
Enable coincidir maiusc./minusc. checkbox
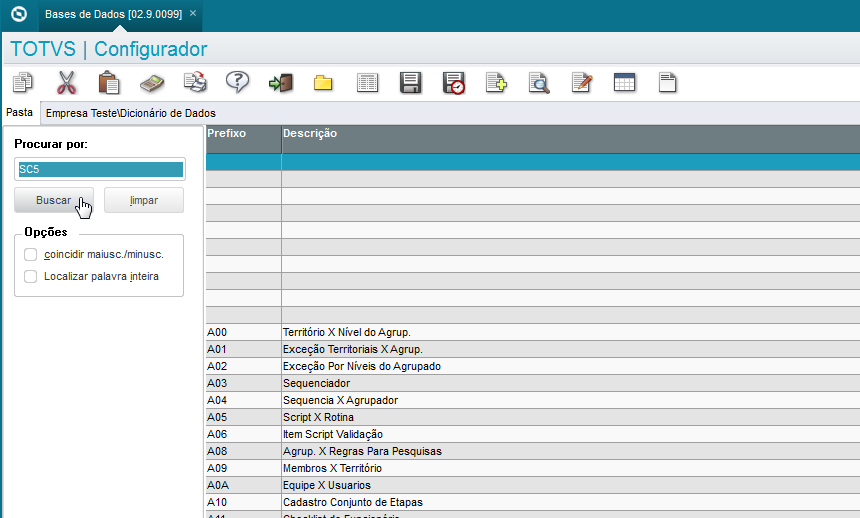[x=31, y=255]
